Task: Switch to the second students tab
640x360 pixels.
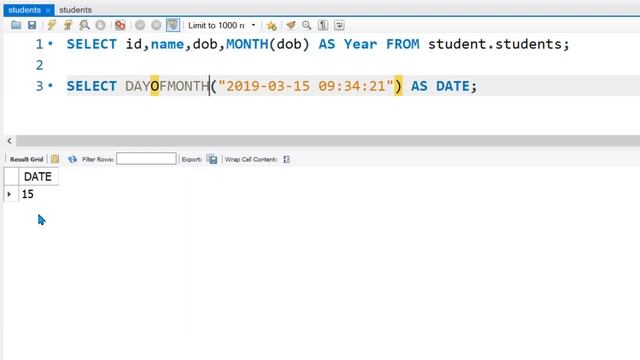Action: pyautogui.click(x=76, y=10)
